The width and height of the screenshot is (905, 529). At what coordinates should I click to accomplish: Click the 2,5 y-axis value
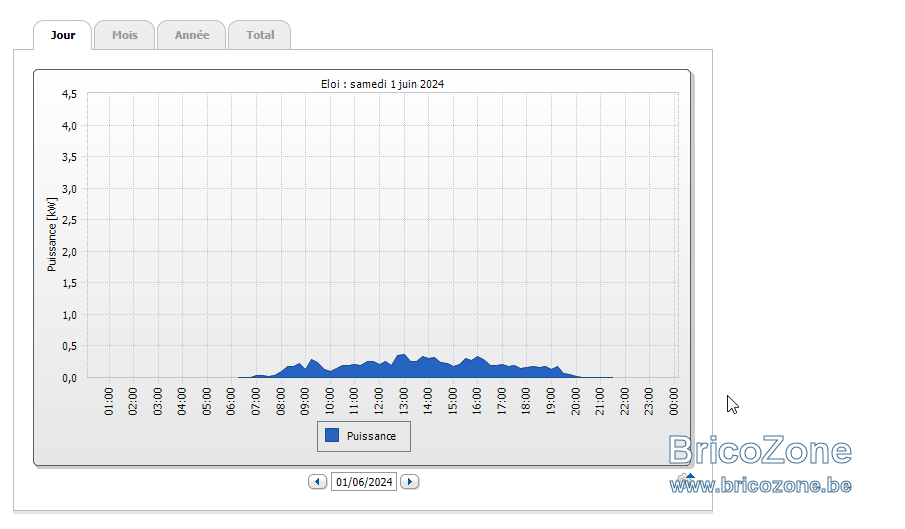pyautogui.click(x=69, y=220)
